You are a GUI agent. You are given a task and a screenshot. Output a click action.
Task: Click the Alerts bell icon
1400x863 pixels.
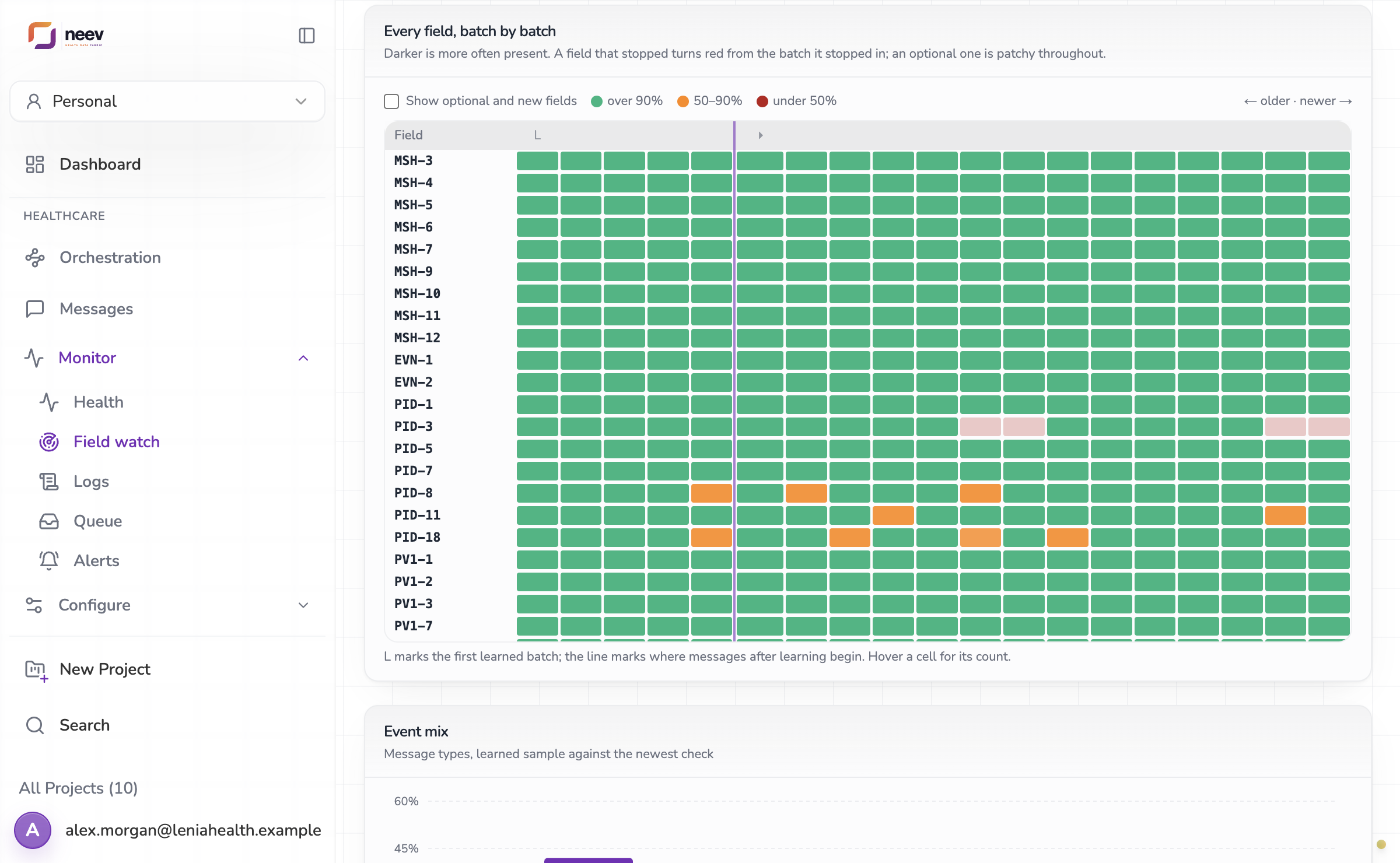(49, 561)
